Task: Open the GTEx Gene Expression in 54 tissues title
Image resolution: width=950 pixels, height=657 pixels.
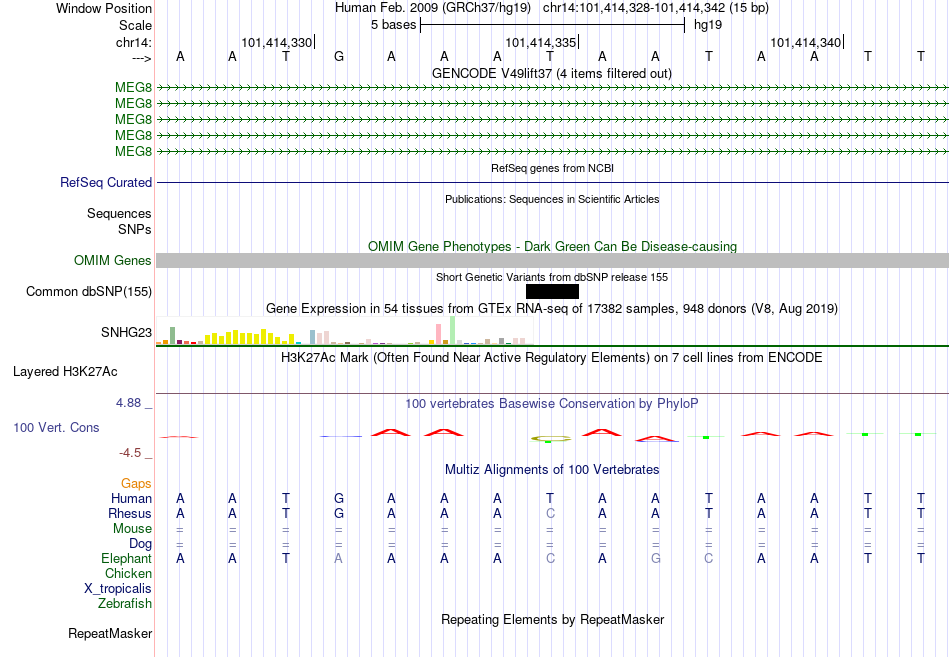Action: [x=552, y=308]
